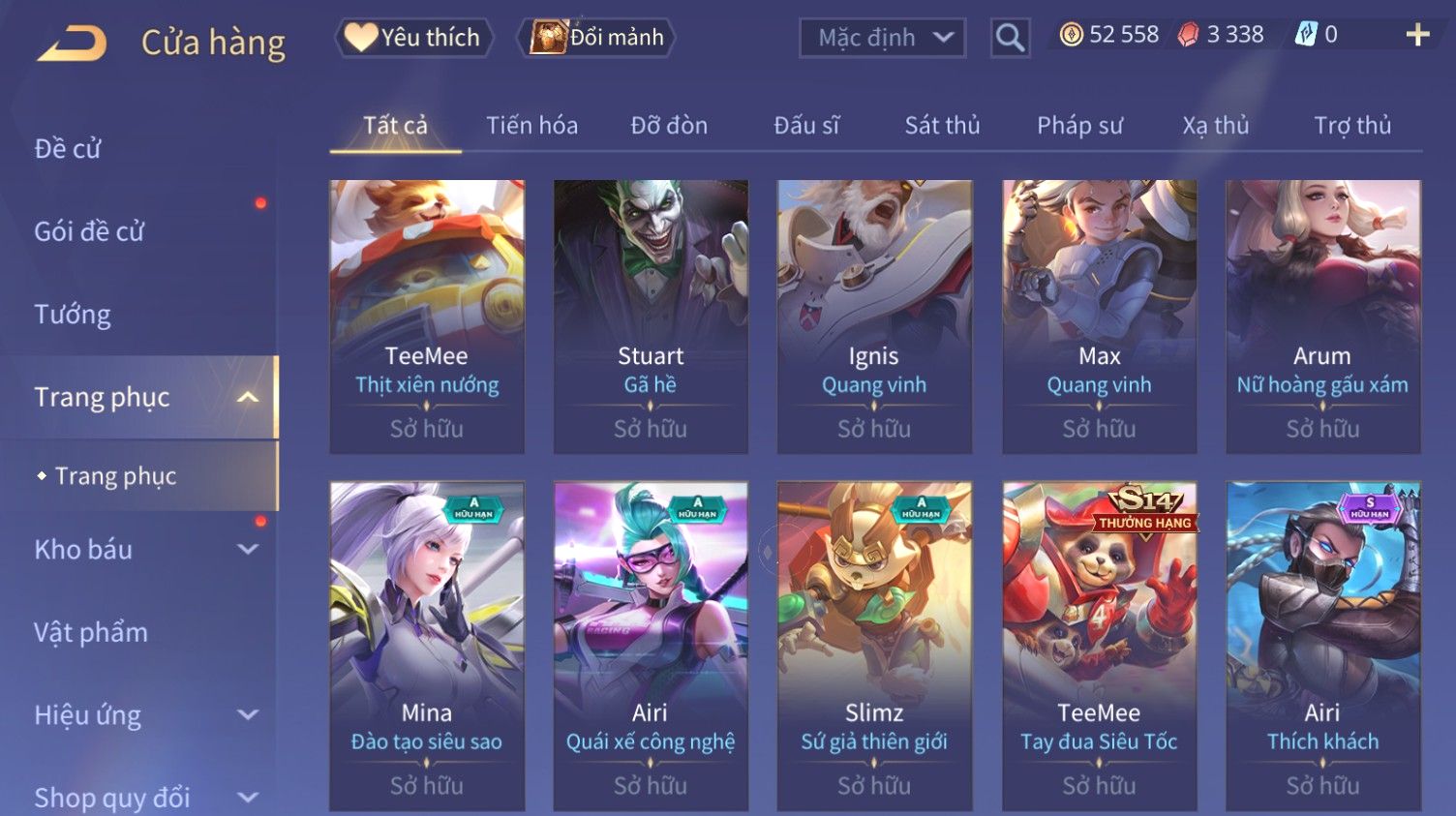Click the Đổi mảnh button
The image size is (1456, 816).
tap(595, 38)
